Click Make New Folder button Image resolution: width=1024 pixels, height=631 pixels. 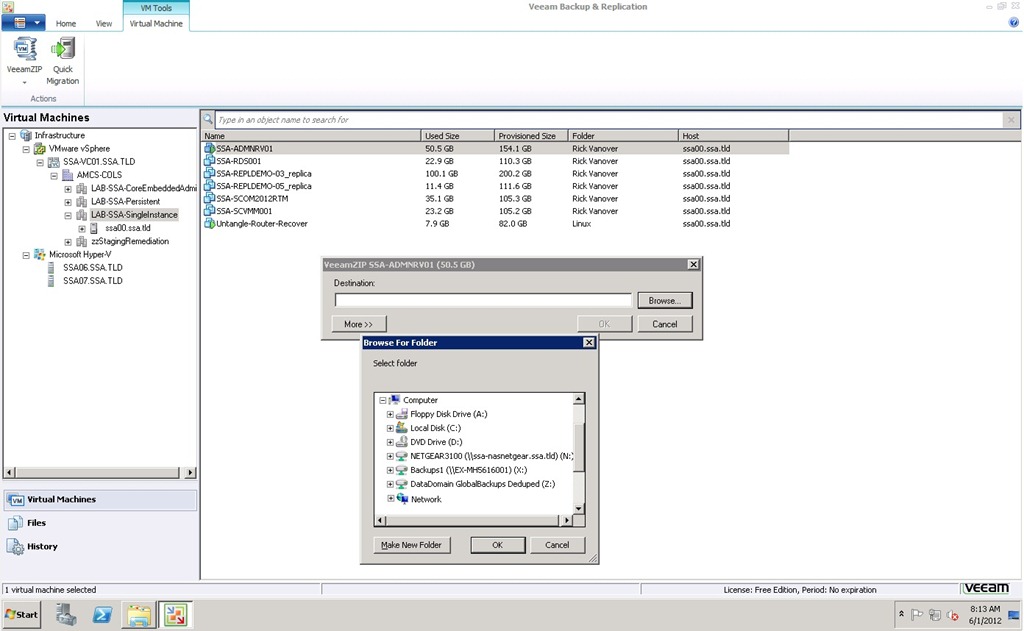[411, 545]
